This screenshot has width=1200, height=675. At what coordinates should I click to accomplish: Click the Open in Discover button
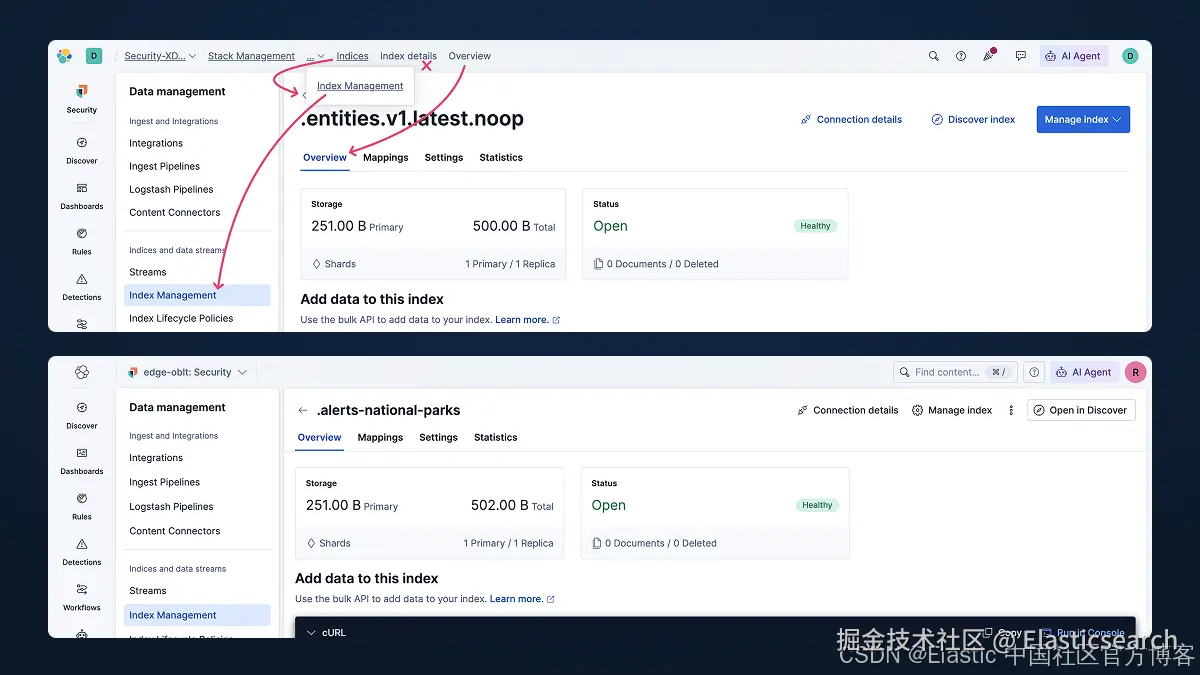tap(1081, 410)
